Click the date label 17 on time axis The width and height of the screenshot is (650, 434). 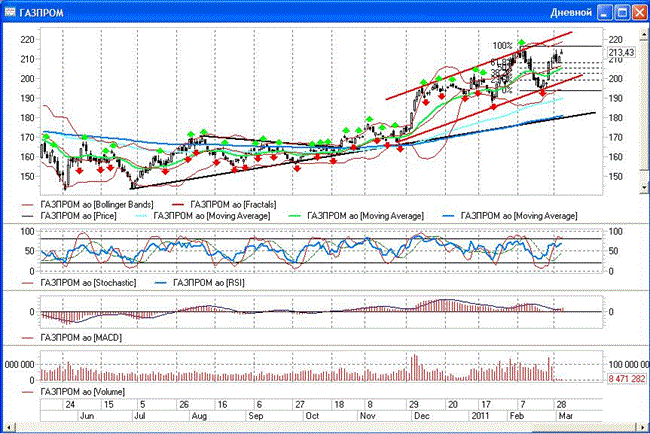(486, 404)
